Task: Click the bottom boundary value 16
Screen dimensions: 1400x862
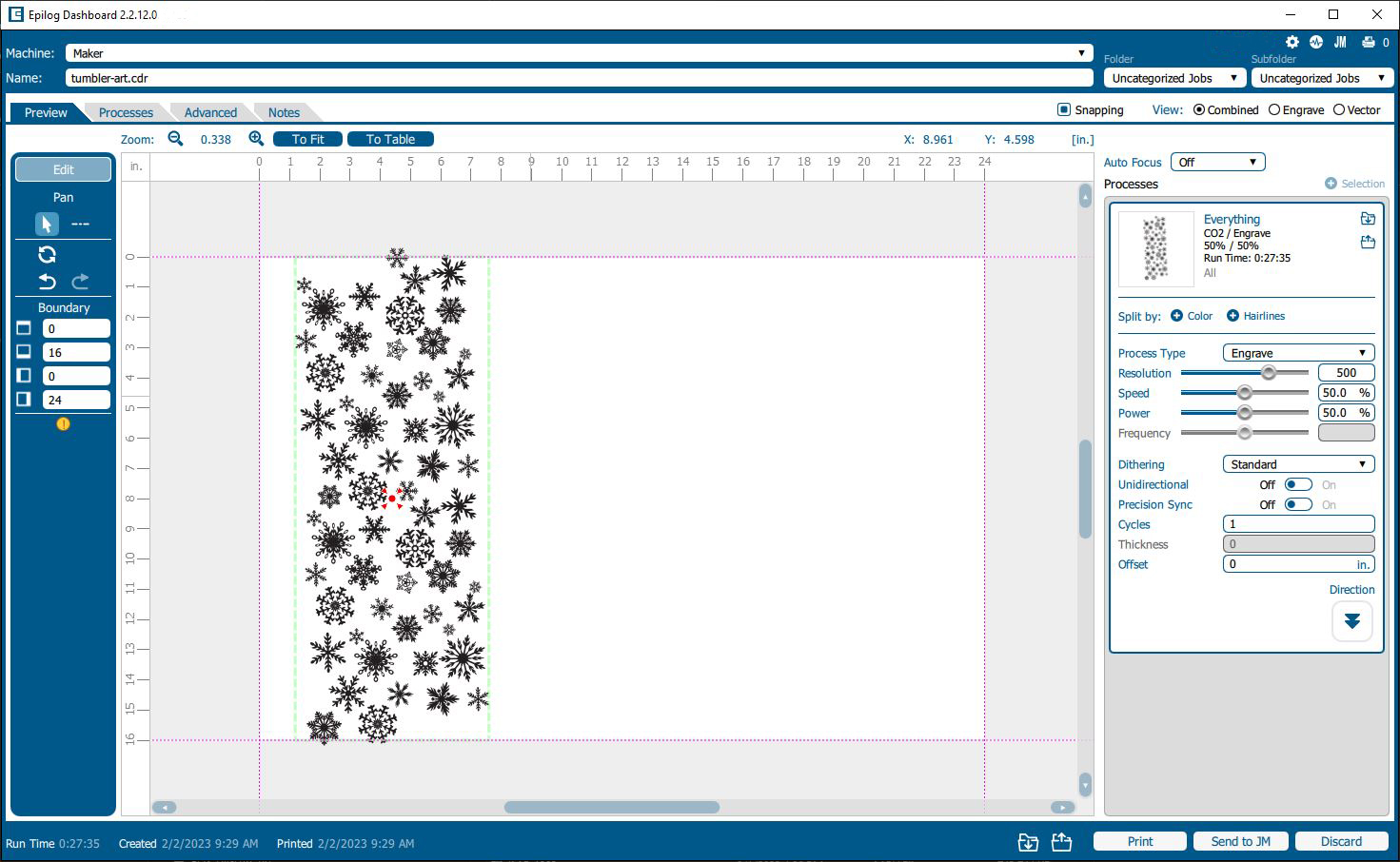Action: [x=76, y=352]
